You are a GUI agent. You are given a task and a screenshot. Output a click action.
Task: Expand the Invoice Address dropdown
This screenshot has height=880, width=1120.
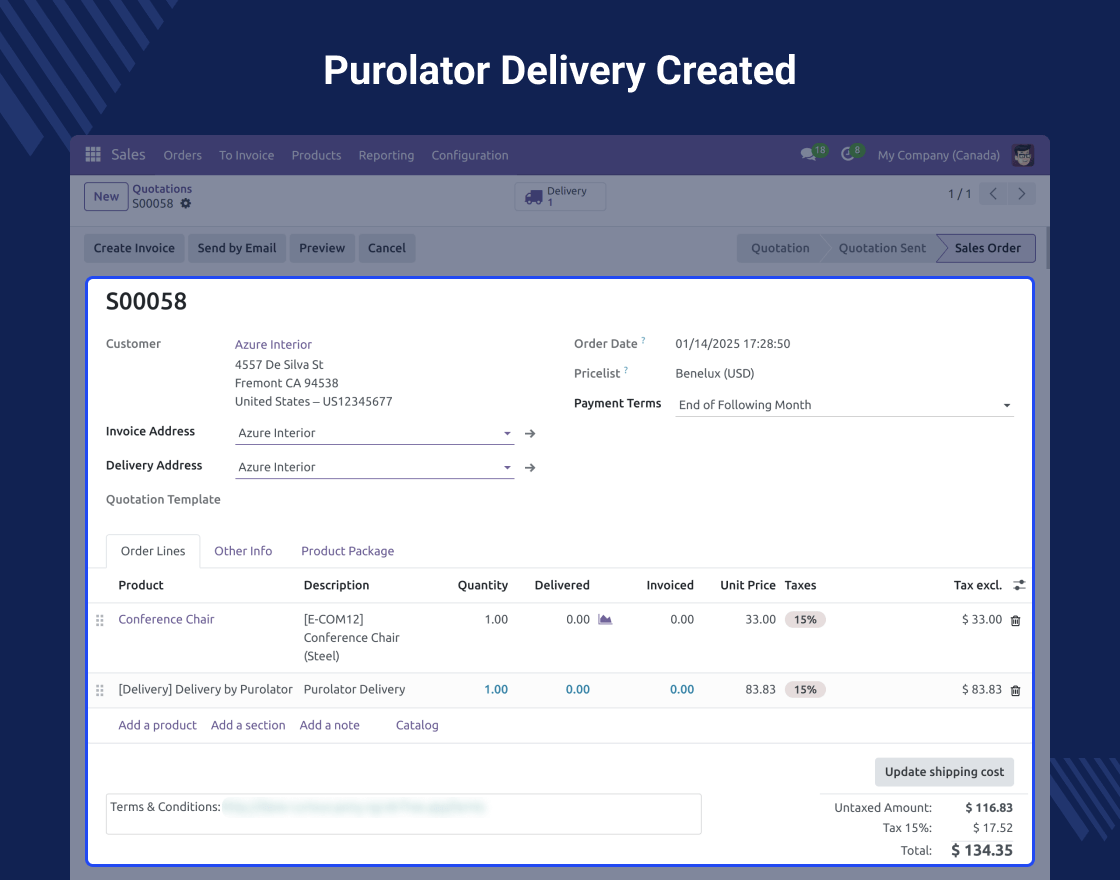click(x=507, y=434)
